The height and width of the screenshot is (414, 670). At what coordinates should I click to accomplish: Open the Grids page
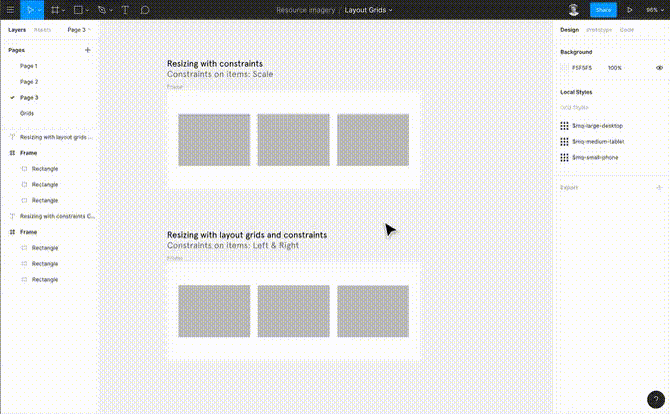[x=26, y=113]
